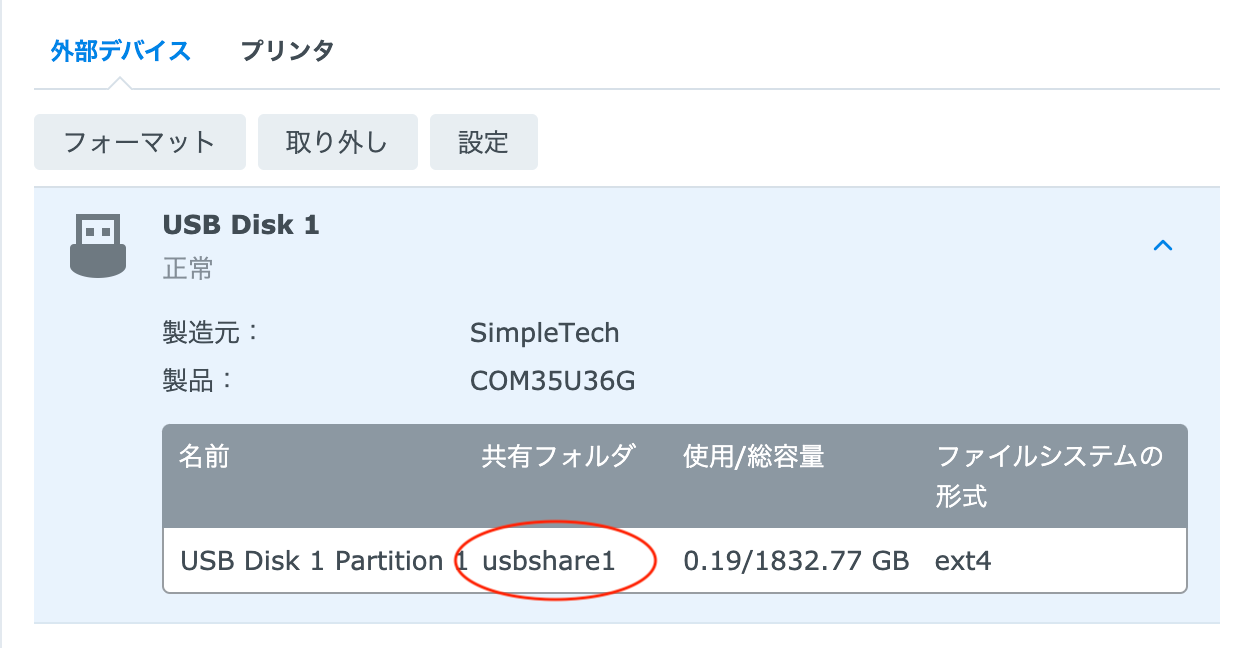Collapse USB Disk 1 details with chevron

click(x=1162, y=245)
